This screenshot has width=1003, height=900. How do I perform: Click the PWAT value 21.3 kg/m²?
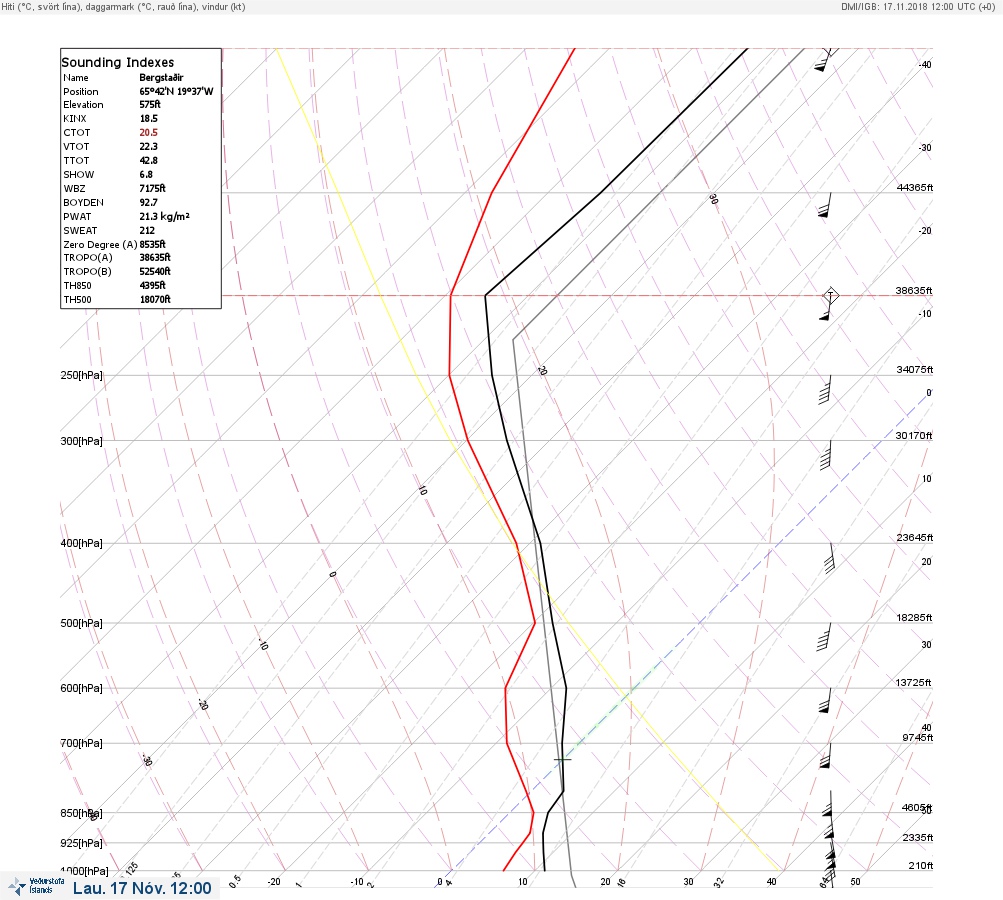coord(164,216)
